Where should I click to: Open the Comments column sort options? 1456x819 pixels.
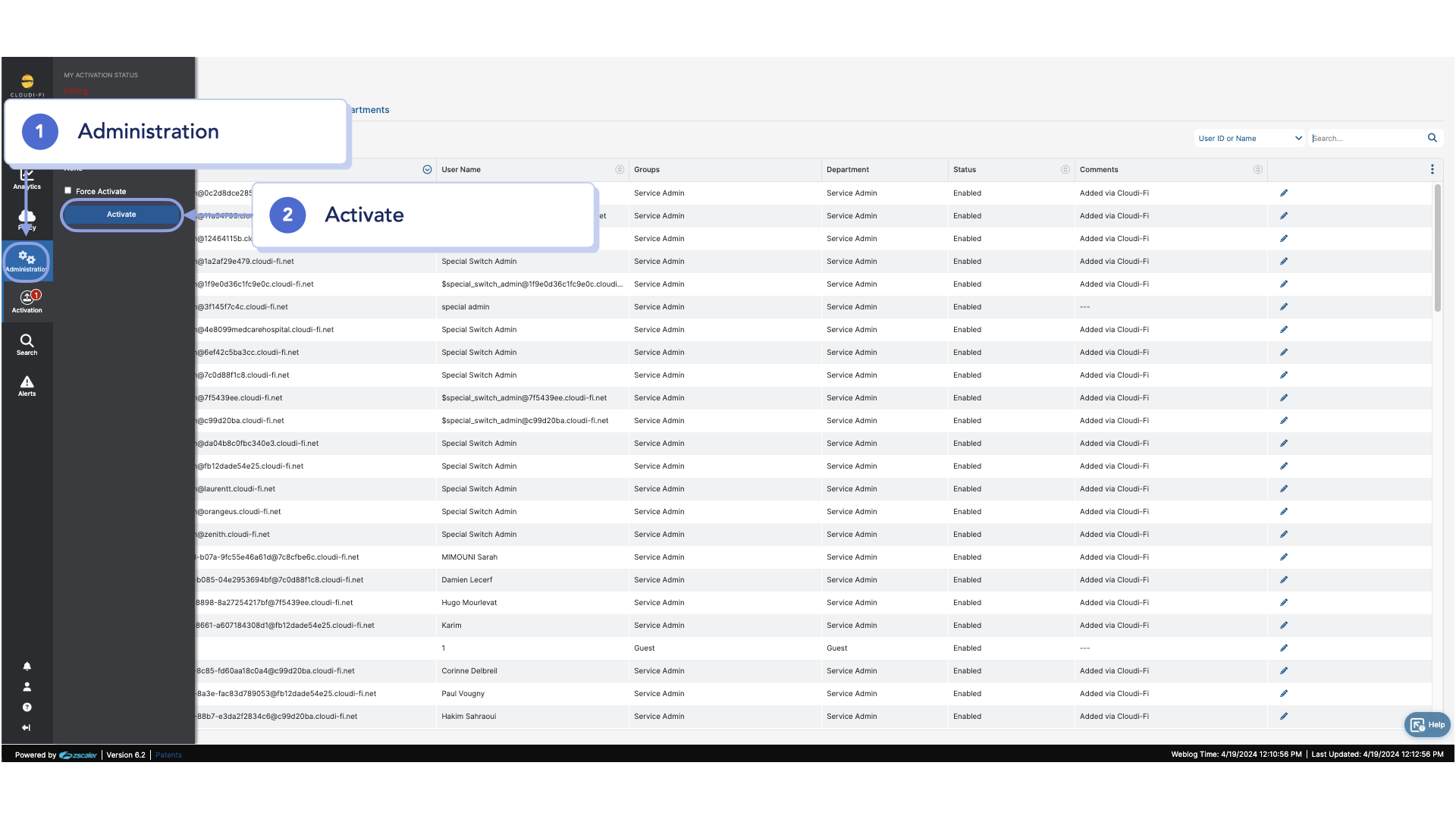click(1258, 170)
